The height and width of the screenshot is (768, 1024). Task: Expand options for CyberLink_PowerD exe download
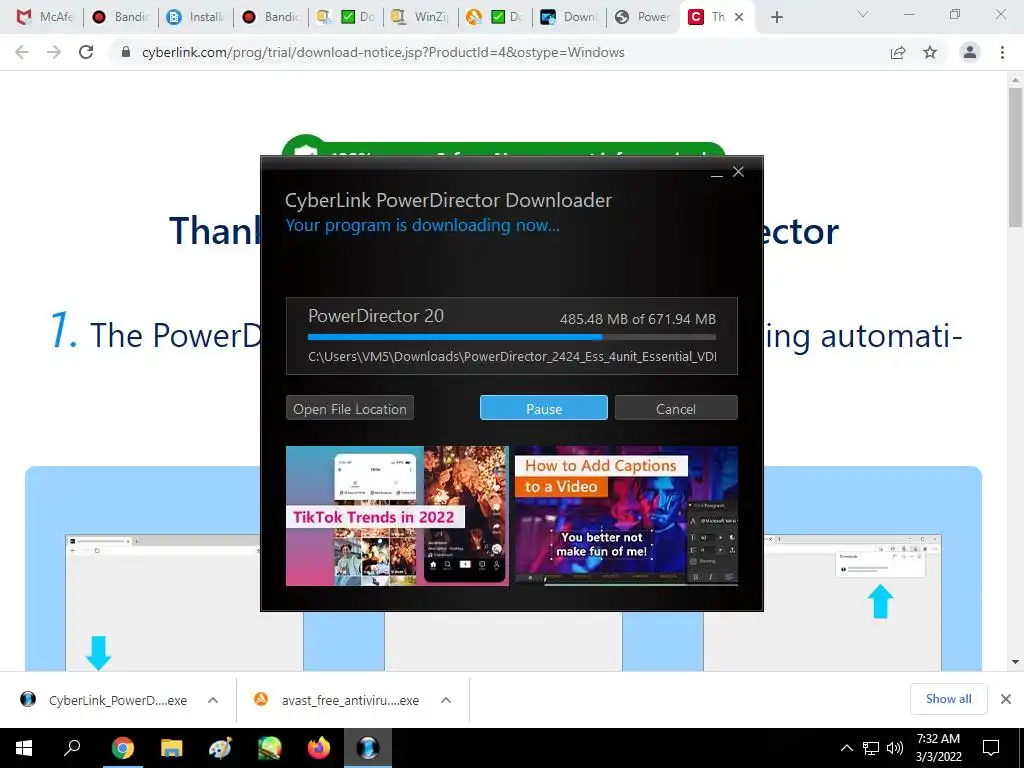[213, 700]
